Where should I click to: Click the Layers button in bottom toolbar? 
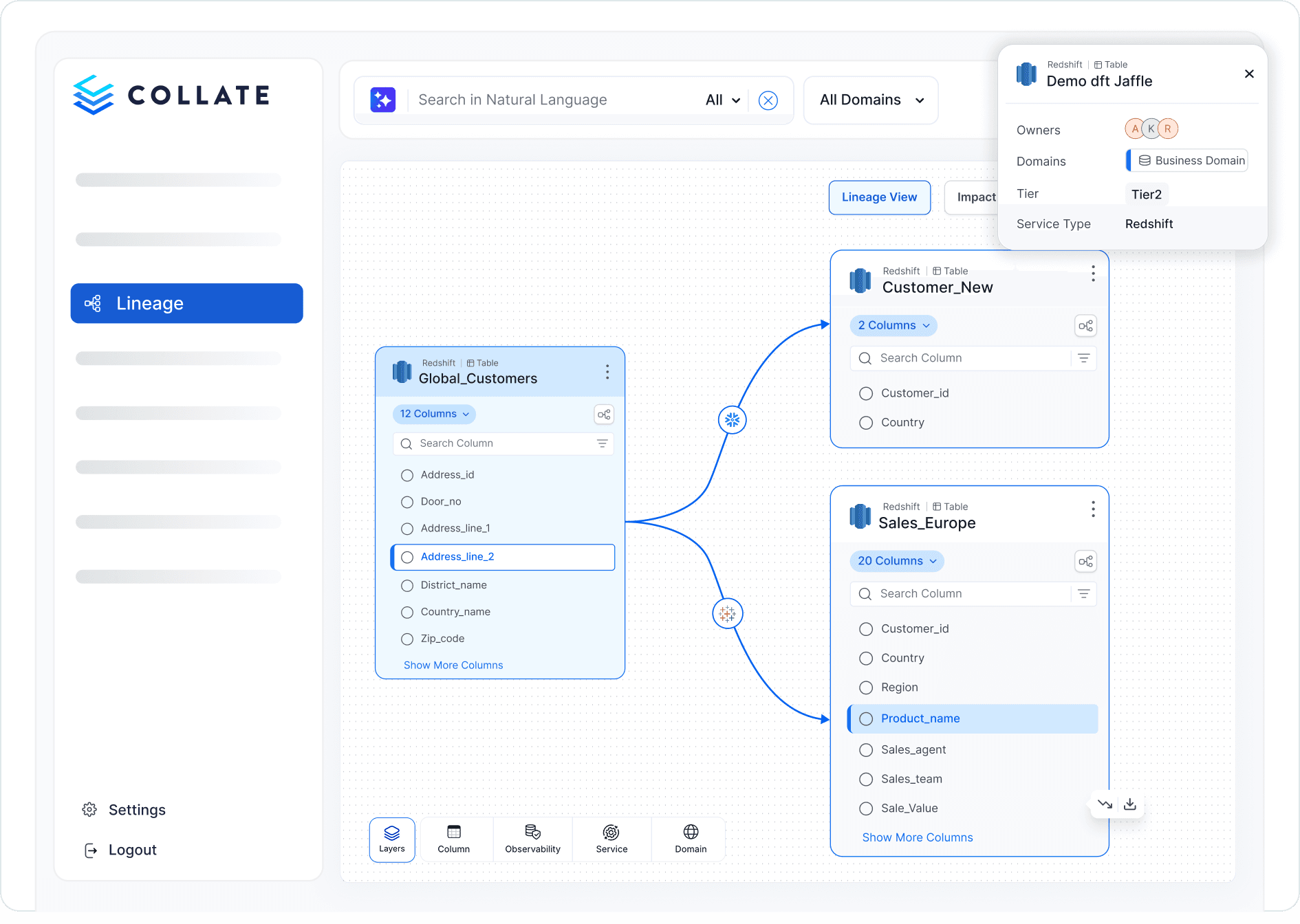pos(392,839)
